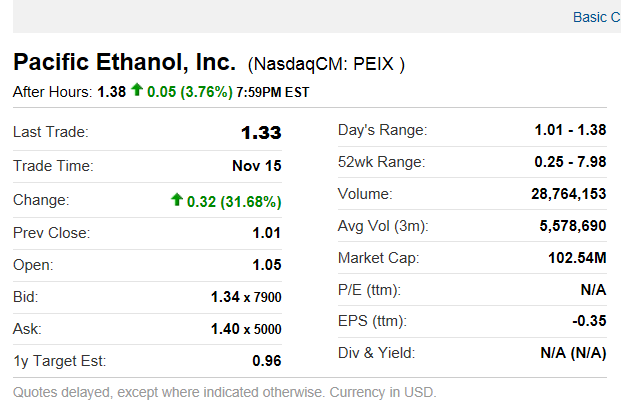Click the Prev Close value 1.01
Viewport: 621px width, 413px height.
click(266, 233)
